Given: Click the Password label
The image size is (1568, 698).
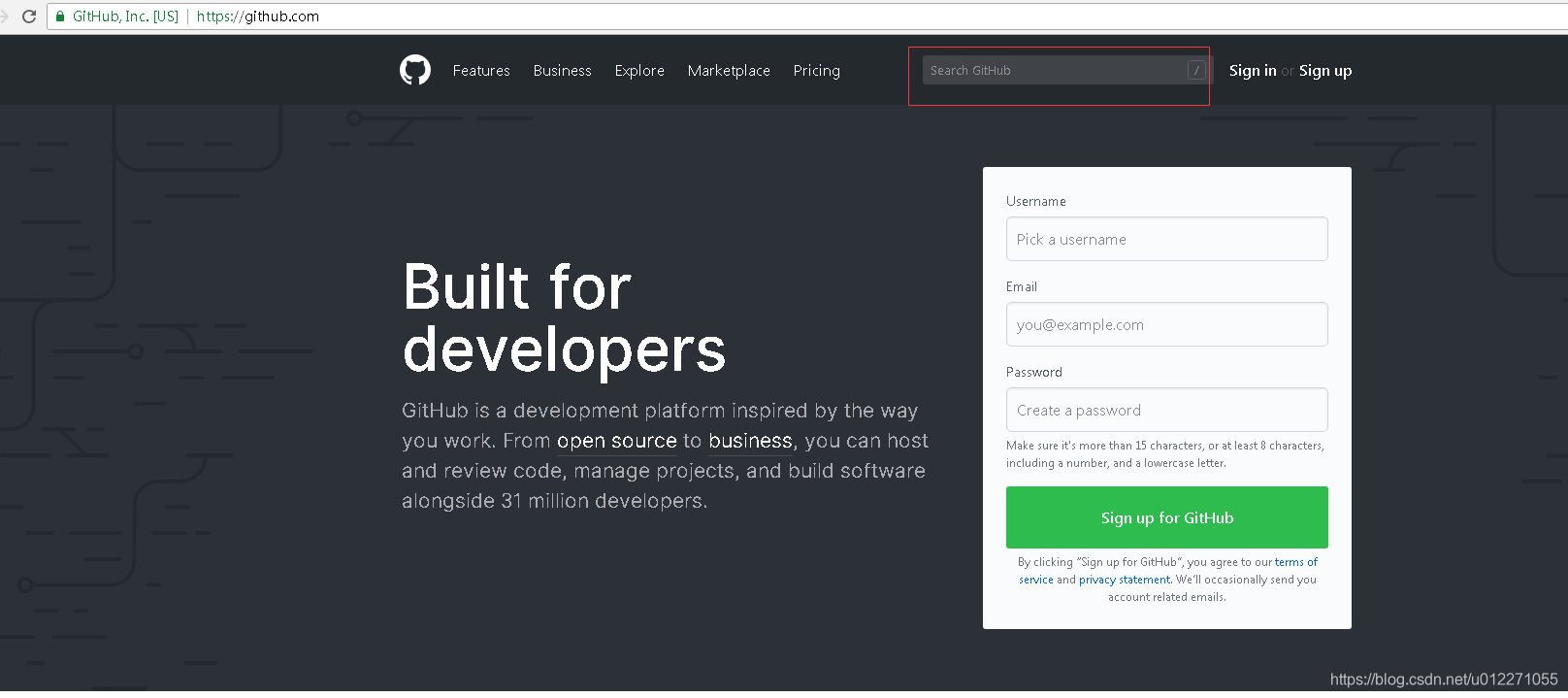Looking at the screenshot, I should pos(1034,372).
